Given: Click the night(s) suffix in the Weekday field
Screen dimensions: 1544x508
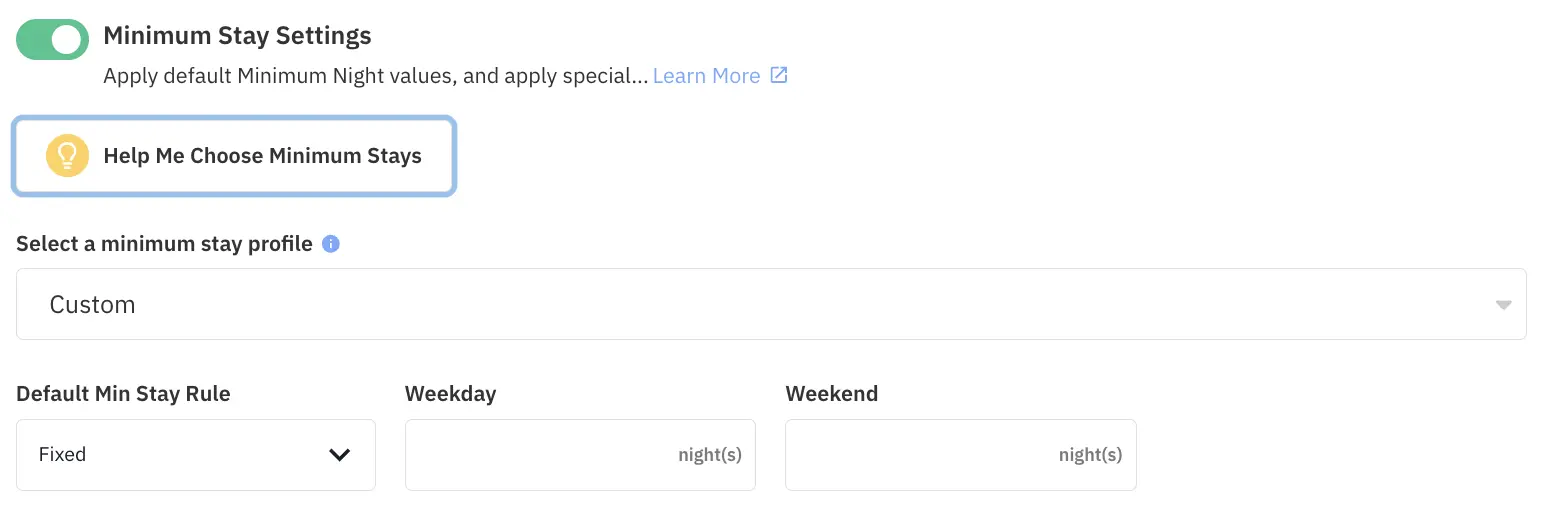Looking at the screenshot, I should [709, 455].
